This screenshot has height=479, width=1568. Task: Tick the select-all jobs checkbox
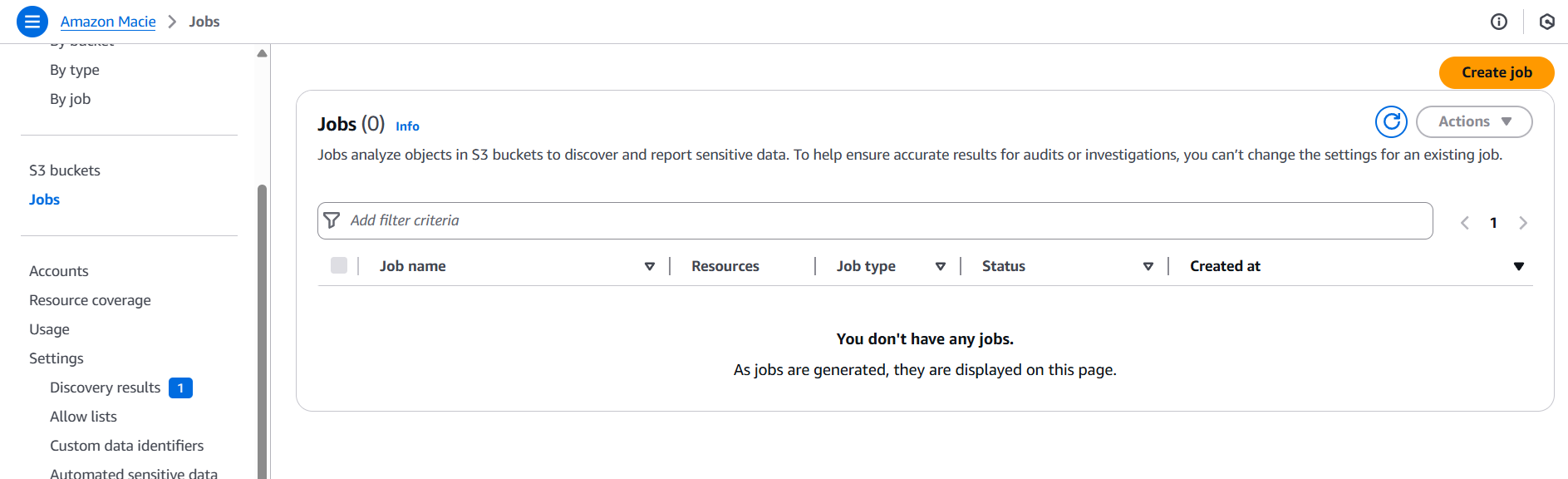[339, 265]
